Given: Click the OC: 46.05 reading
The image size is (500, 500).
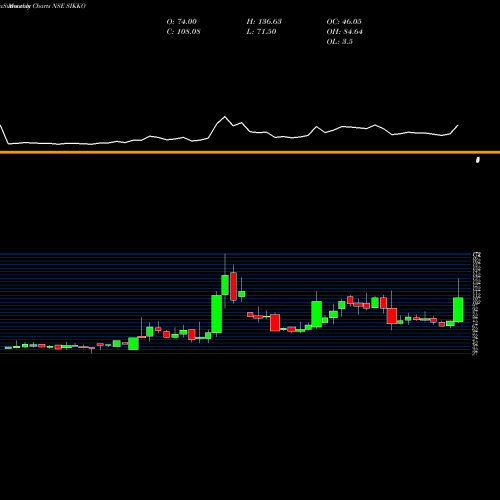Looking at the screenshot, I should (x=344, y=22).
